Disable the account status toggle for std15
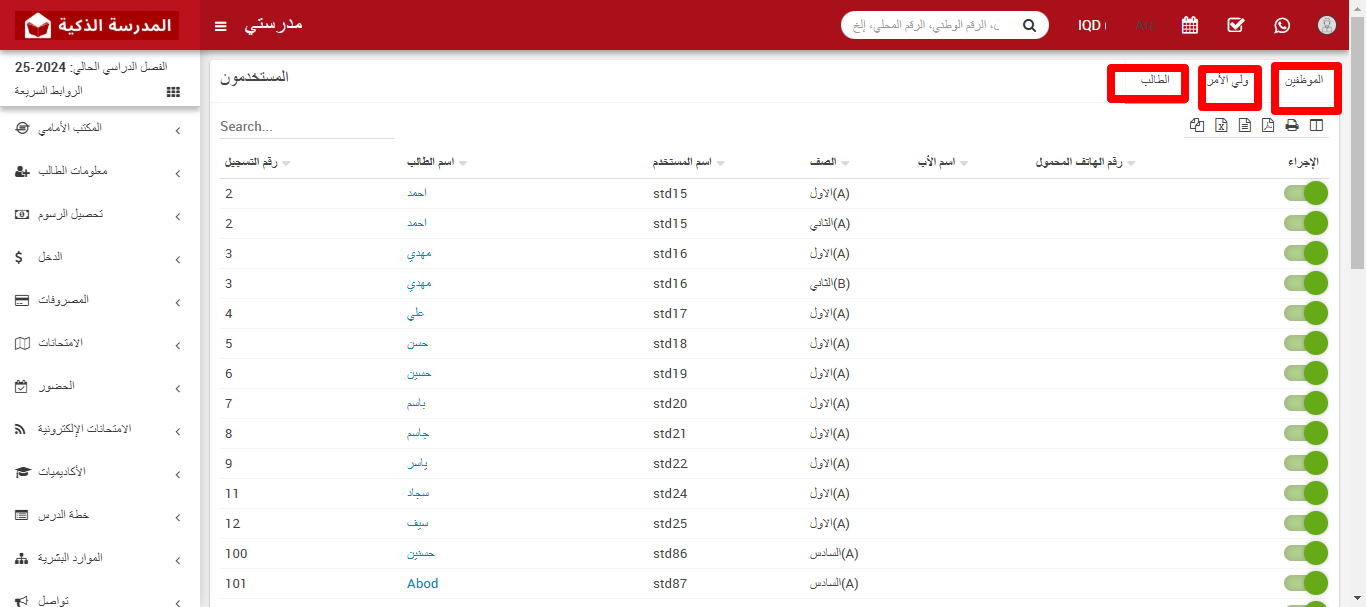1366x607 pixels. (1306, 193)
